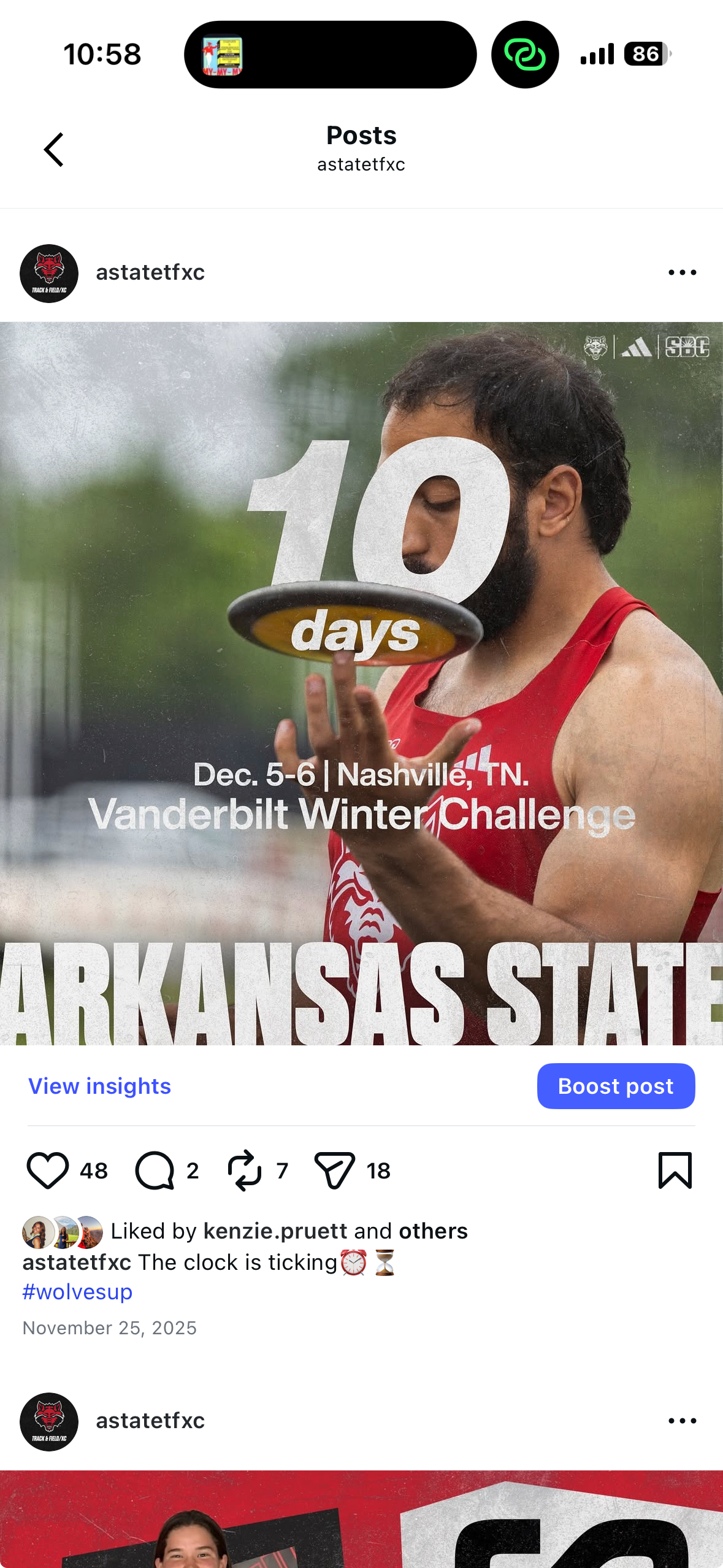Image resolution: width=723 pixels, height=1568 pixels.
Task: Open kenzie.pruett profile from likes
Action: click(275, 1231)
